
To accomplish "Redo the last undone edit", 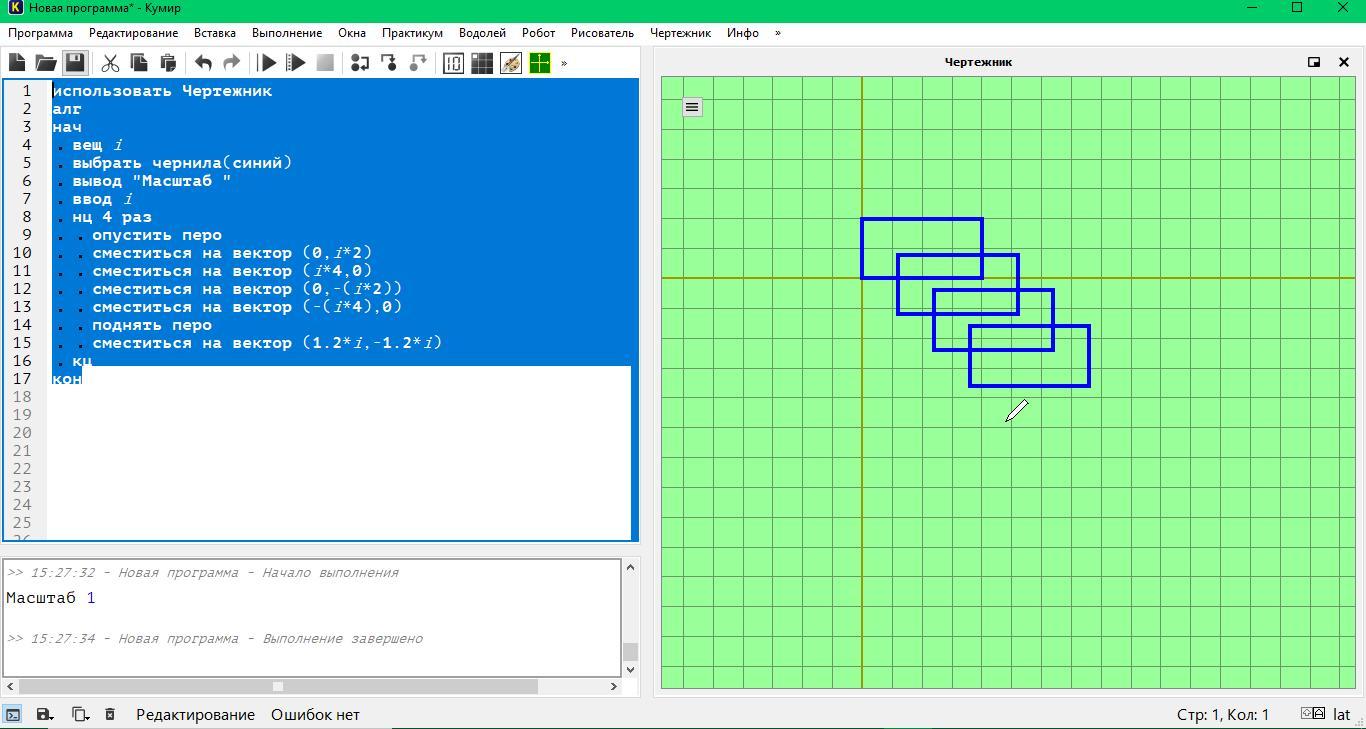I will click(x=232, y=63).
